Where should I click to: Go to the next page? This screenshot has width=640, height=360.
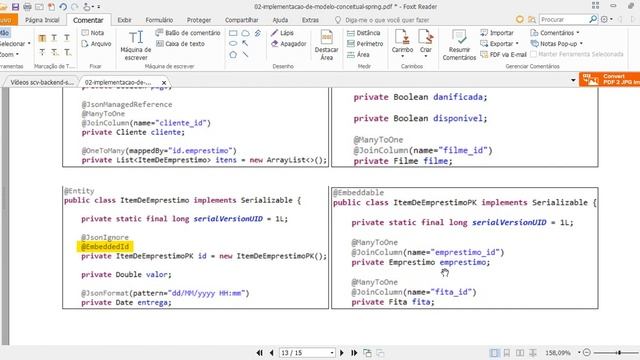click(x=342, y=353)
